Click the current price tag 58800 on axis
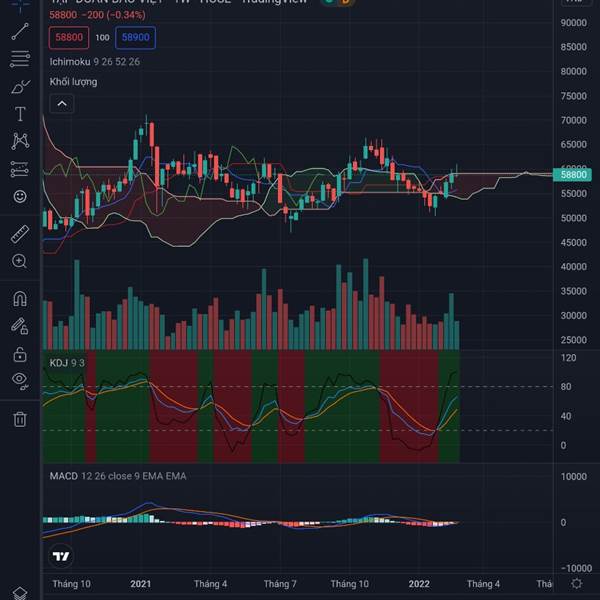The image size is (600, 600). click(573, 175)
